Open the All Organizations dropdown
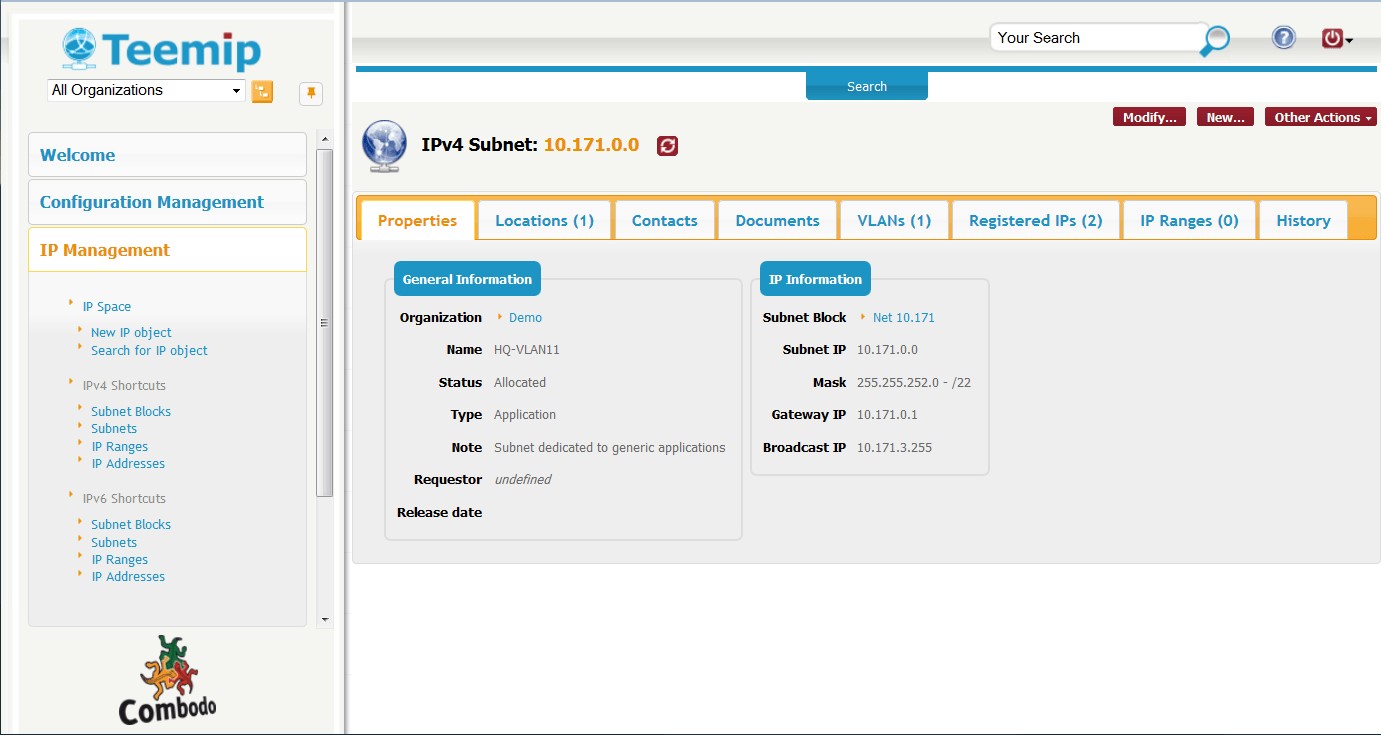The height and width of the screenshot is (735, 1381). [x=145, y=90]
